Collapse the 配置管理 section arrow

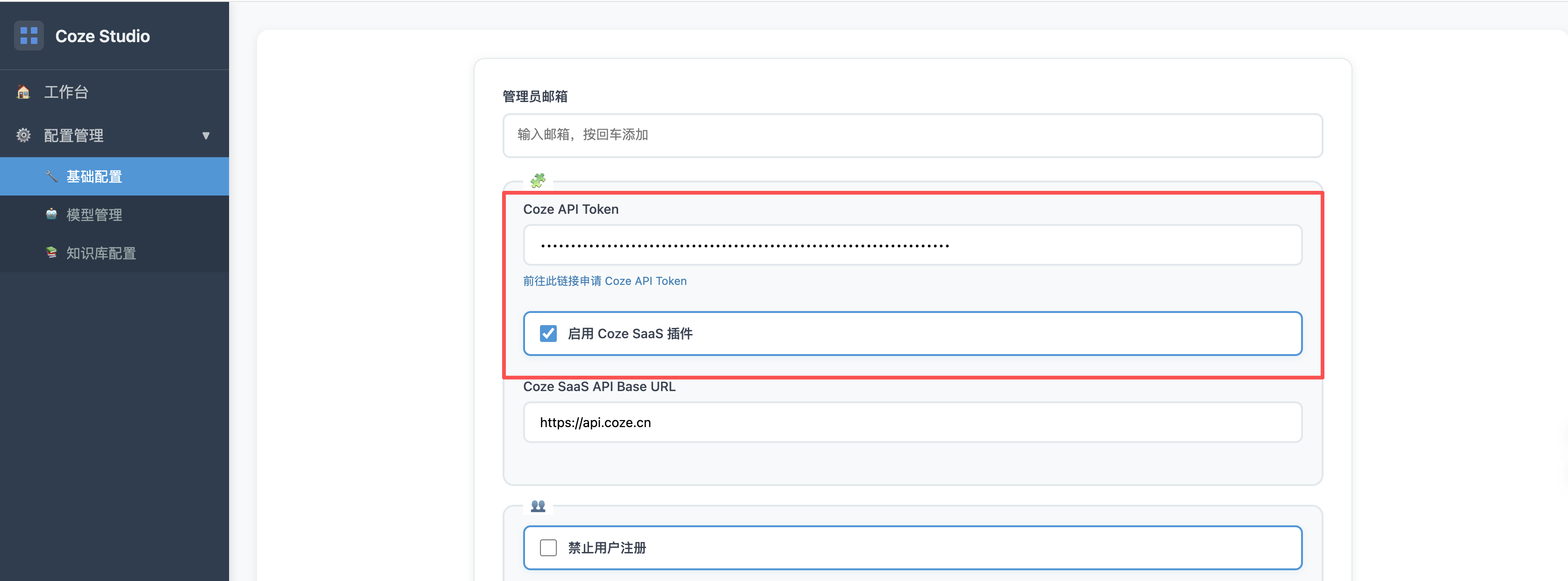click(x=206, y=135)
